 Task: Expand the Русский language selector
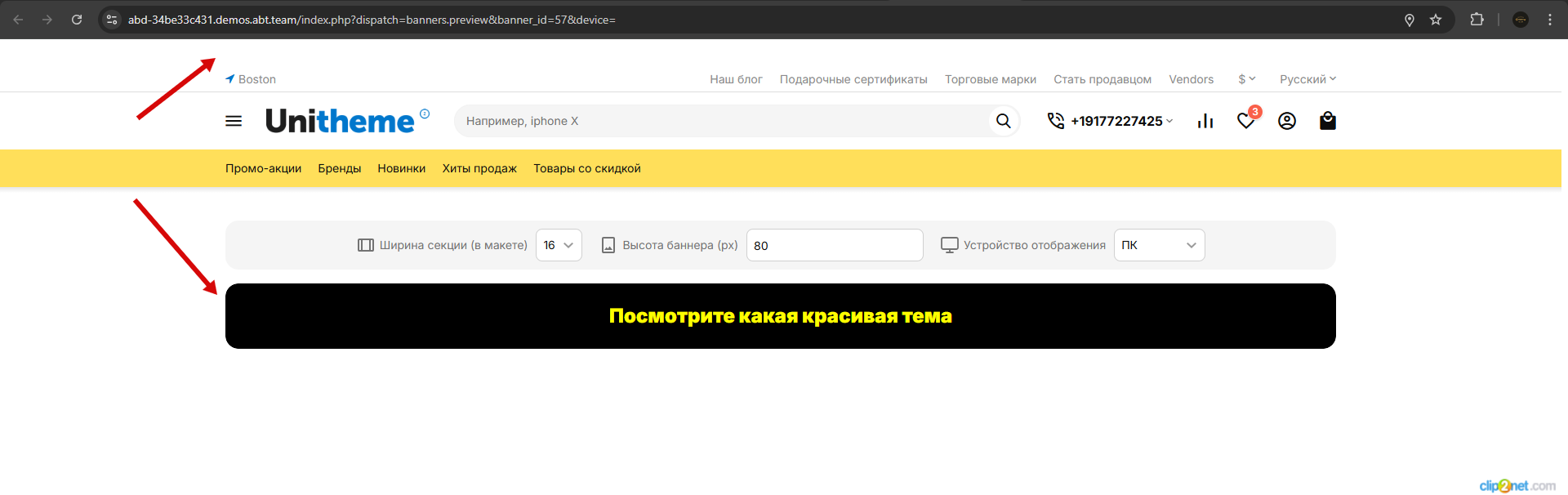click(1307, 79)
